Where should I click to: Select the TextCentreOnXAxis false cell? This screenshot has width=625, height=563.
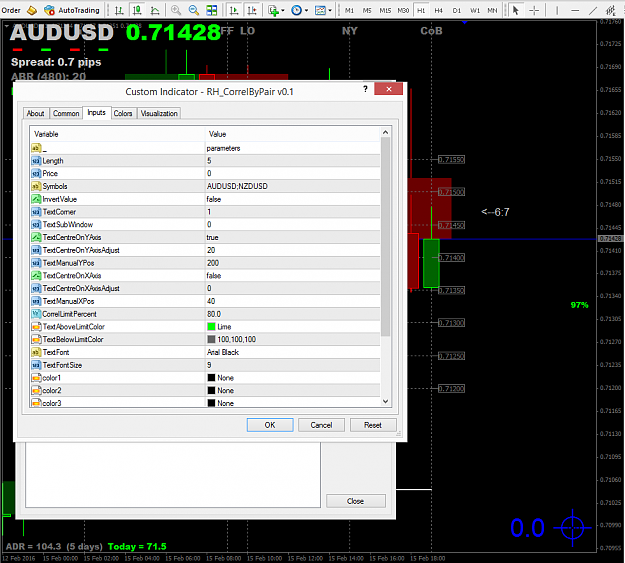[x=293, y=276]
